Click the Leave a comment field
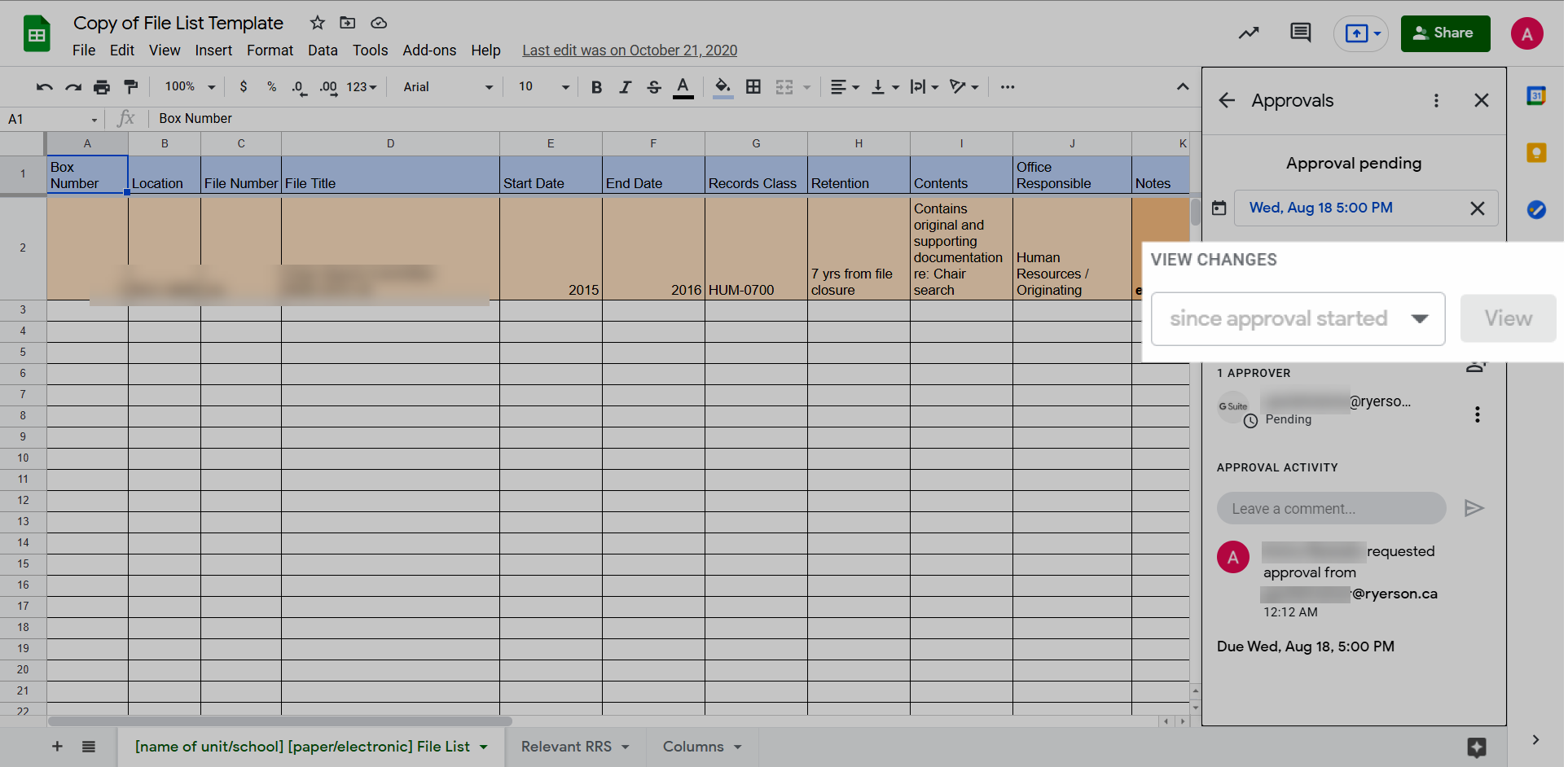 click(x=1331, y=509)
